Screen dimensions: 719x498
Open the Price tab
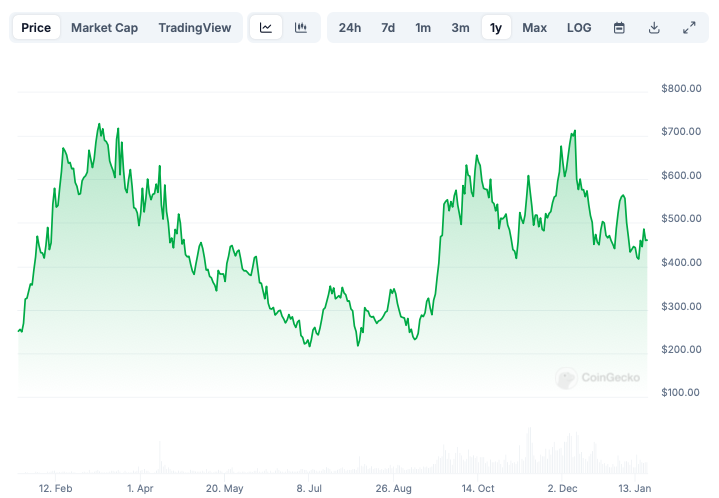pos(36,28)
